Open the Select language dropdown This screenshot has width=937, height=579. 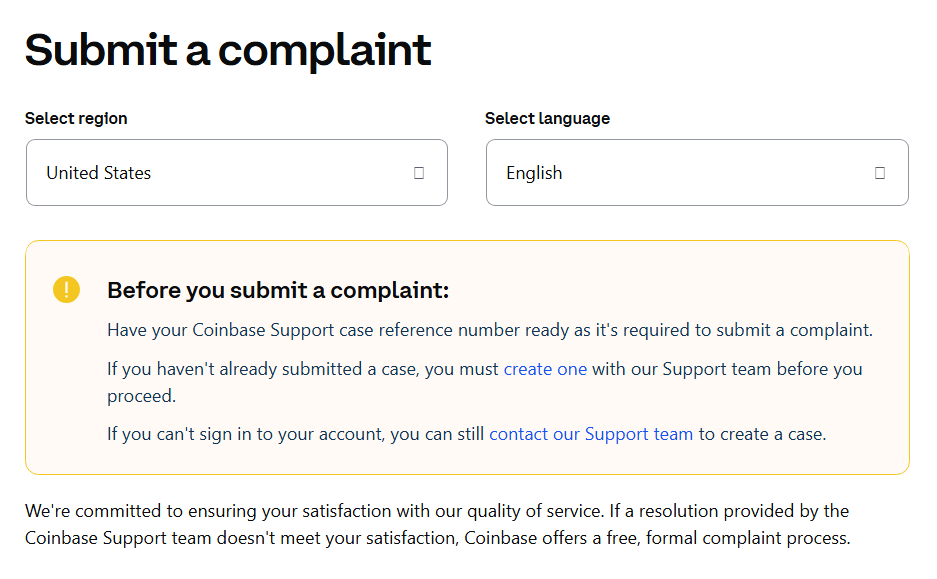696,173
